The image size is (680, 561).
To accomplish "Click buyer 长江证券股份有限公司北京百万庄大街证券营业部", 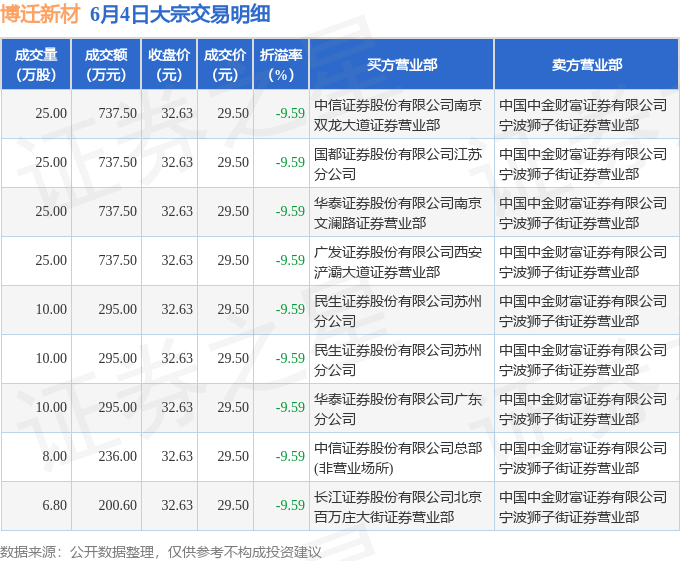I will pyautogui.click(x=398, y=507).
